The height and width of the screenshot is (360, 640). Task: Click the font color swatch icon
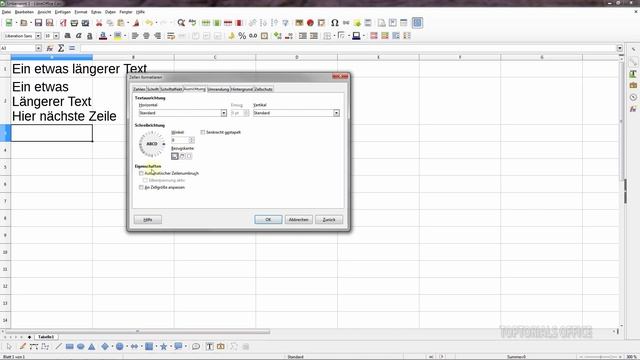tap(103, 36)
